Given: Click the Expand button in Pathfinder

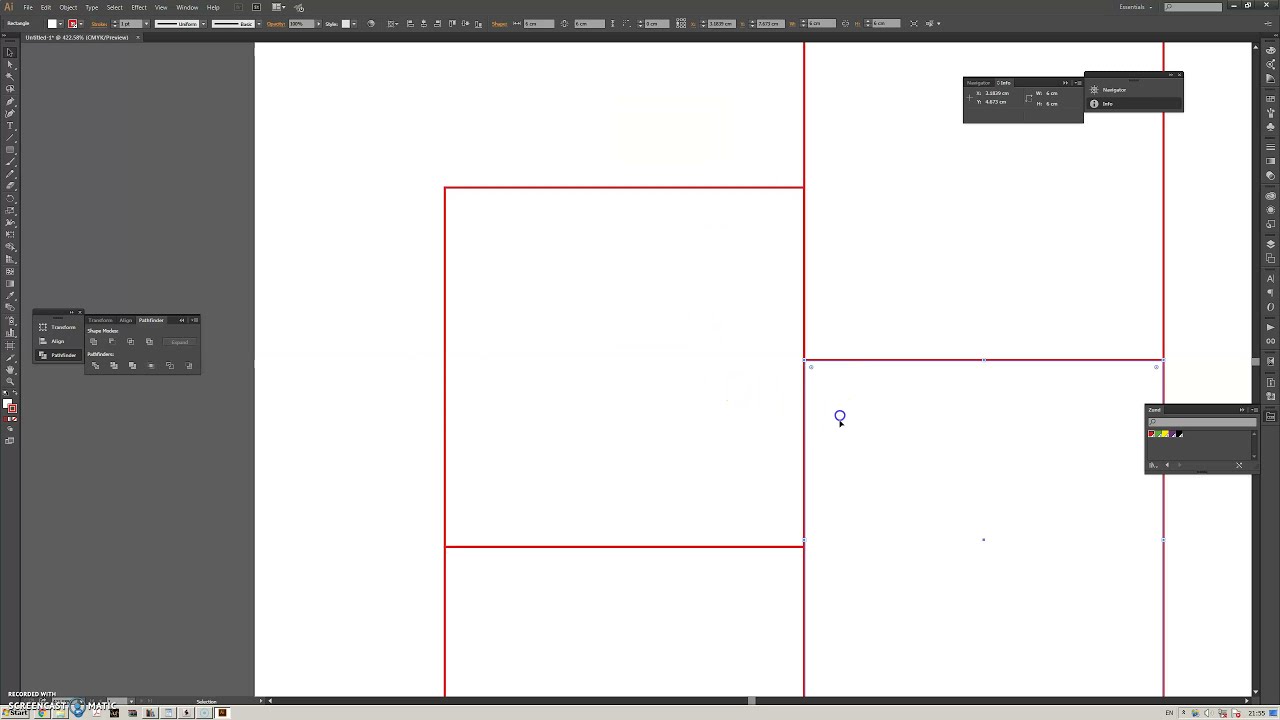Looking at the screenshot, I should click(x=180, y=342).
